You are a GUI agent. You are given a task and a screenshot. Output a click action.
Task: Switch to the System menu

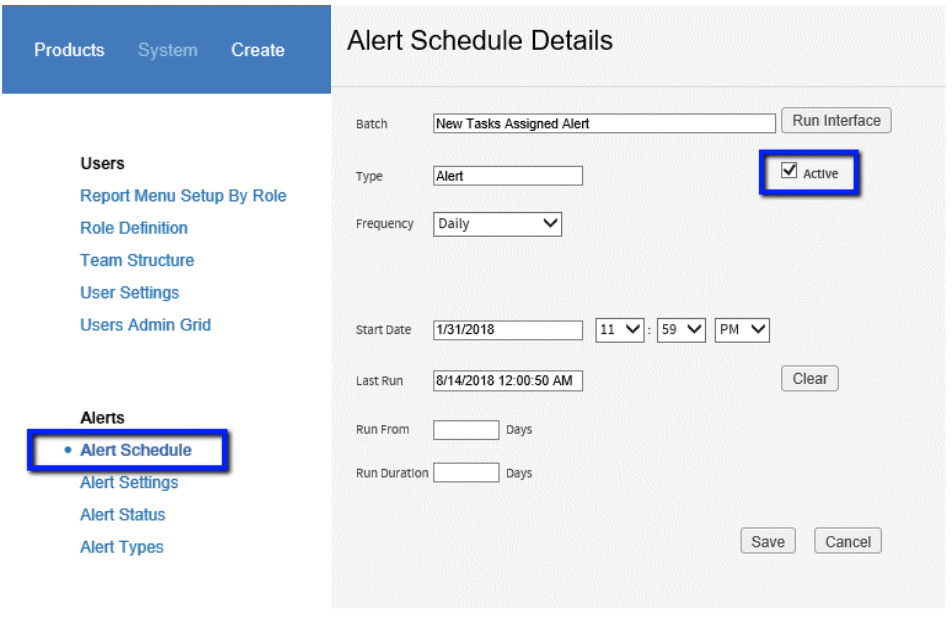tap(168, 50)
